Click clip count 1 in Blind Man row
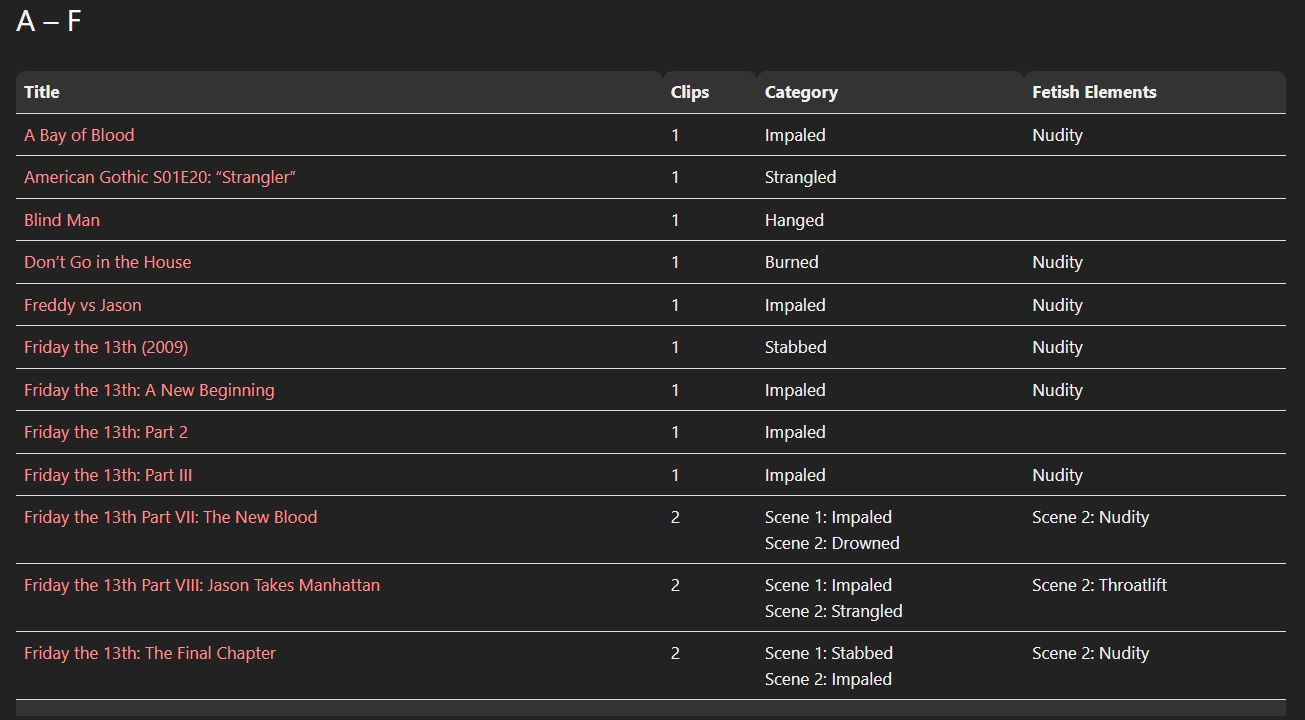 tap(675, 220)
